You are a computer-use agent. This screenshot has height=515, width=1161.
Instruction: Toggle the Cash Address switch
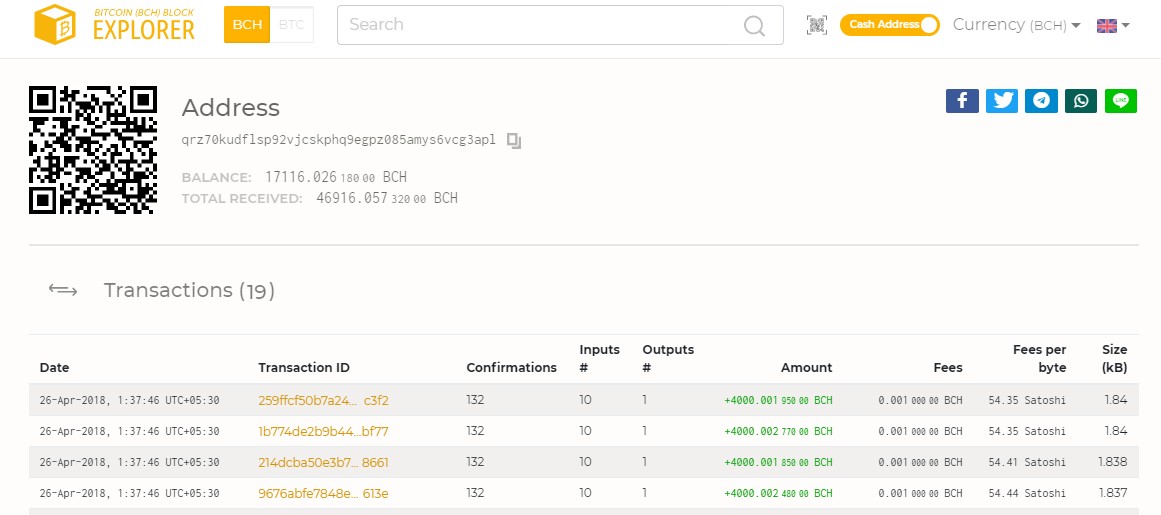[x=889, y=25]
